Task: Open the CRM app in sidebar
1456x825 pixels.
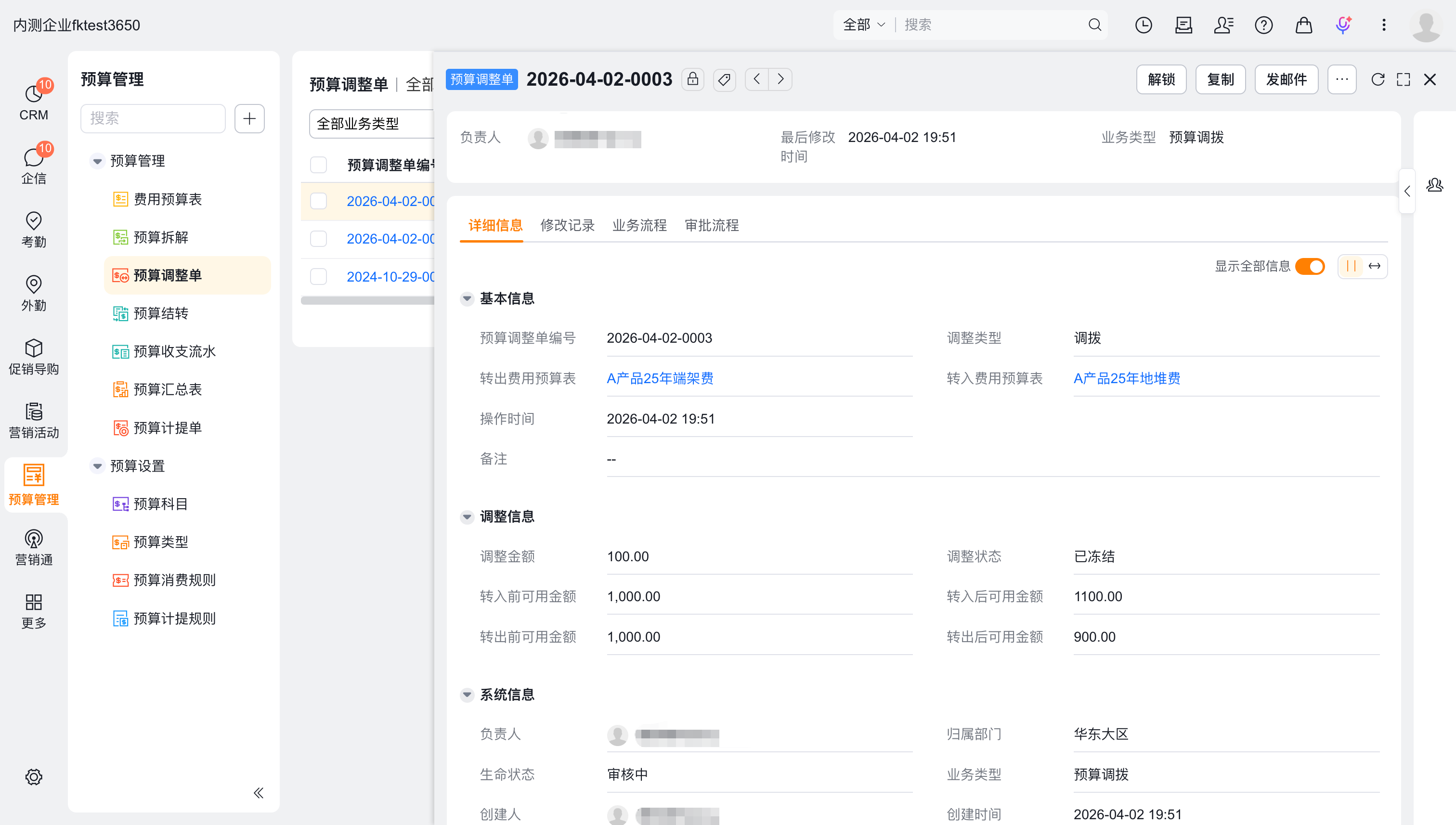Action: 34,102
